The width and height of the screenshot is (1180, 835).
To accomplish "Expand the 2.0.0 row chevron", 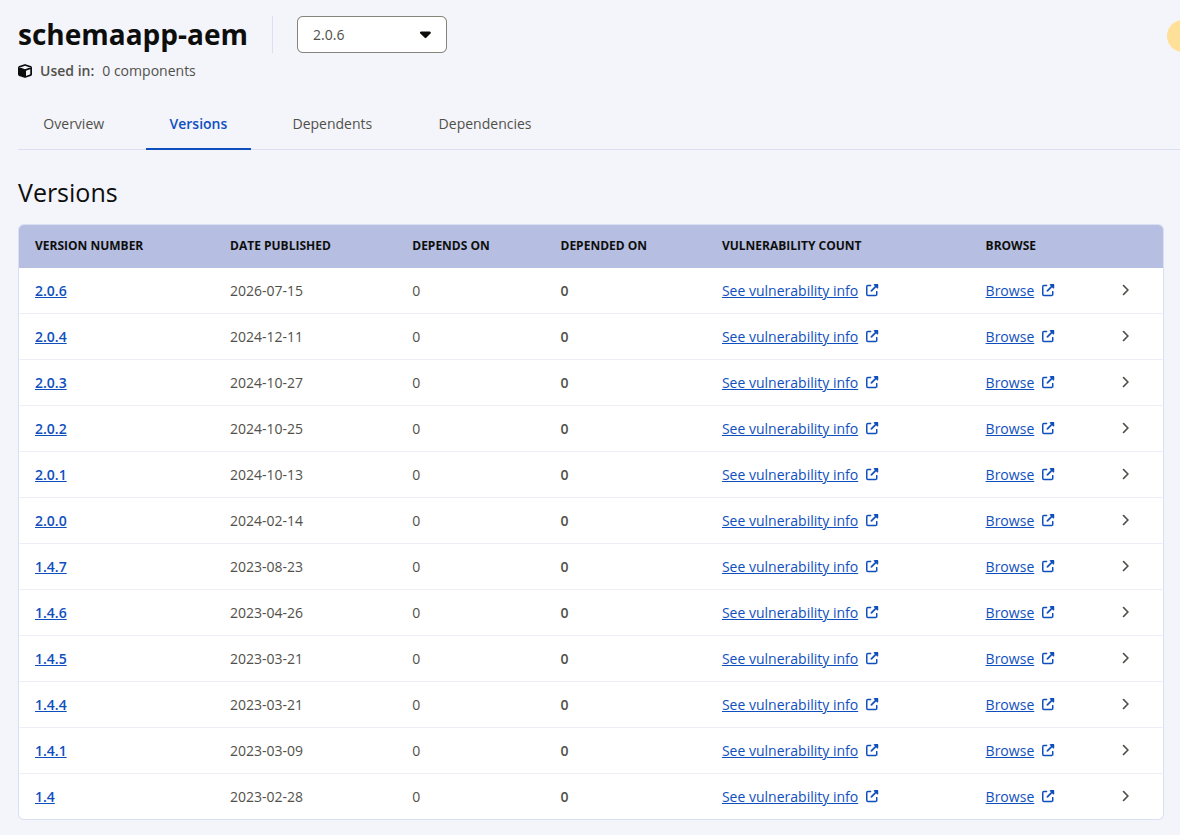I will [1125, 520].
